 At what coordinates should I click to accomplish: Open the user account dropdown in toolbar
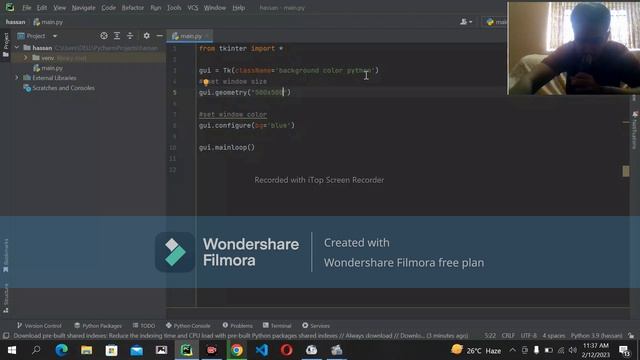click(x=466, y=22)
